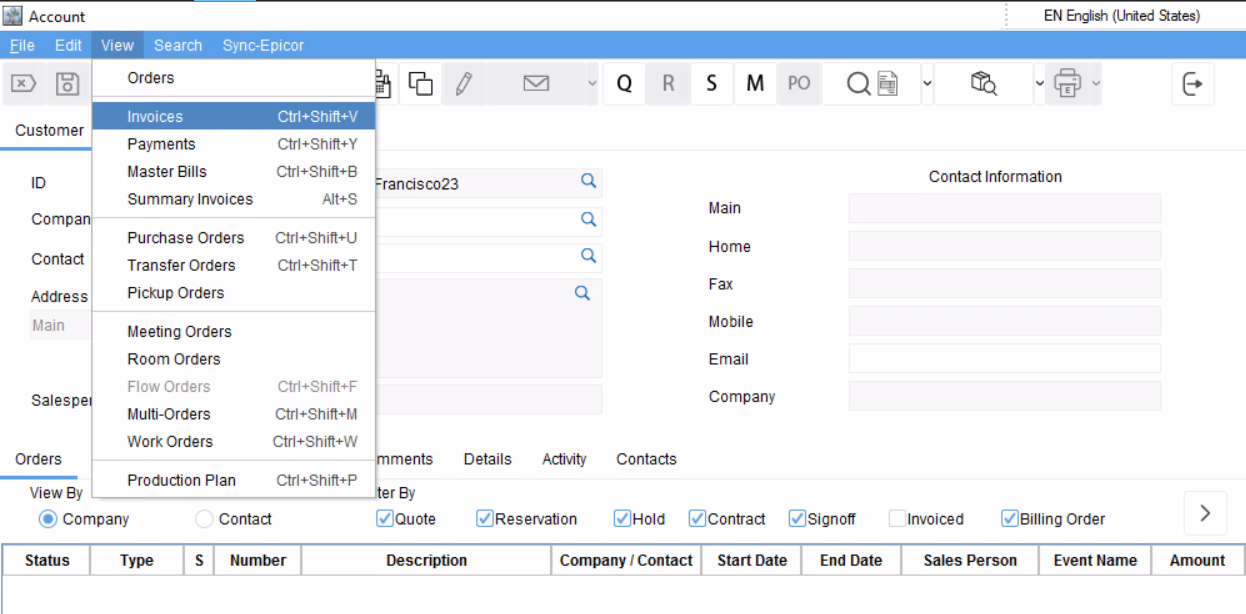Choose Invoices from the View menu
1246x614 pixels.
point(155,116)
